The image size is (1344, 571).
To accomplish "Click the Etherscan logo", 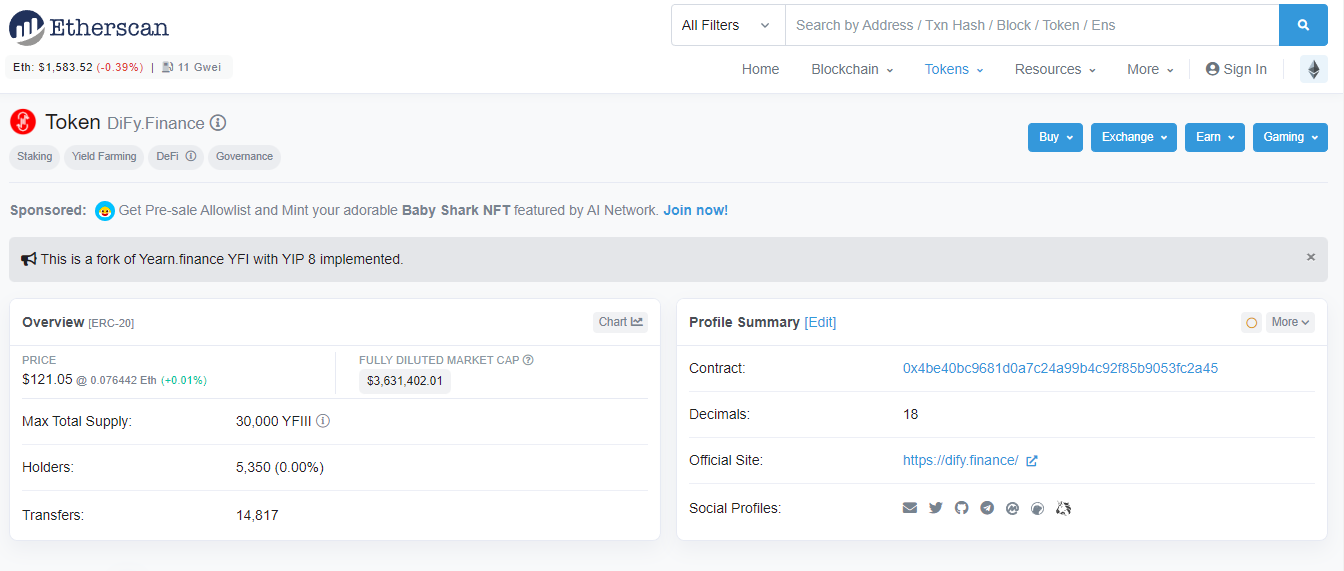I will [x=89, y=27].
